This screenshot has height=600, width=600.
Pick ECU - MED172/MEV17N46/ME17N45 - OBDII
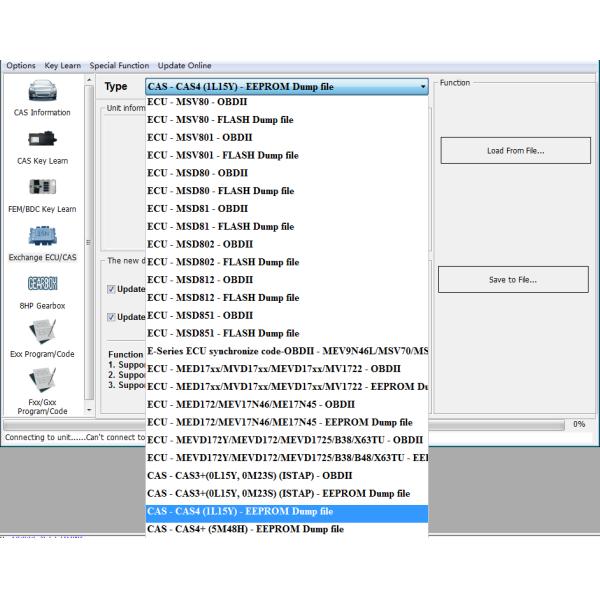click(x=287, y=404)
